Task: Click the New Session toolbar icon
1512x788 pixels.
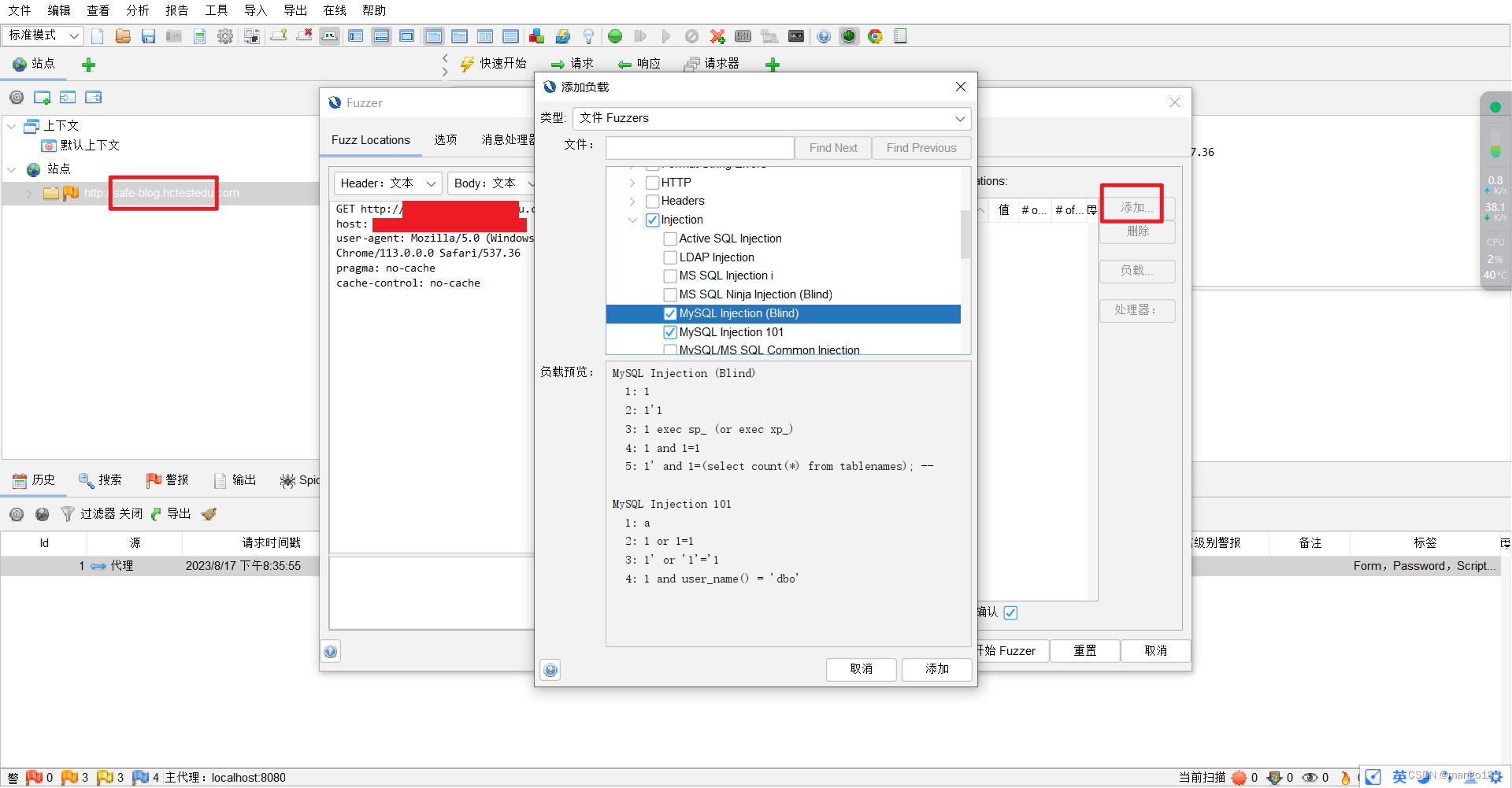Action: 98,36
